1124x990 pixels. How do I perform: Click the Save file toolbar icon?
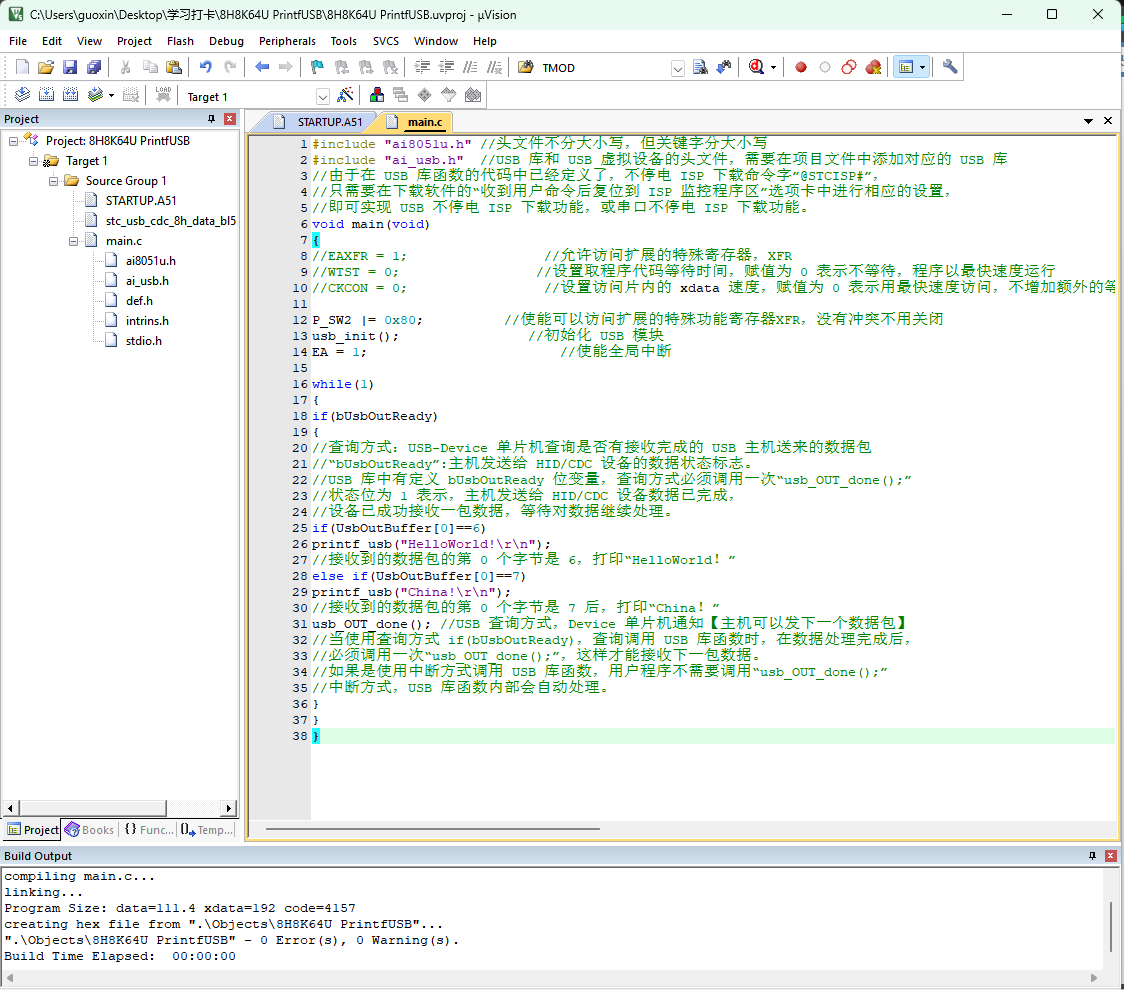click(x=70, y=67)
